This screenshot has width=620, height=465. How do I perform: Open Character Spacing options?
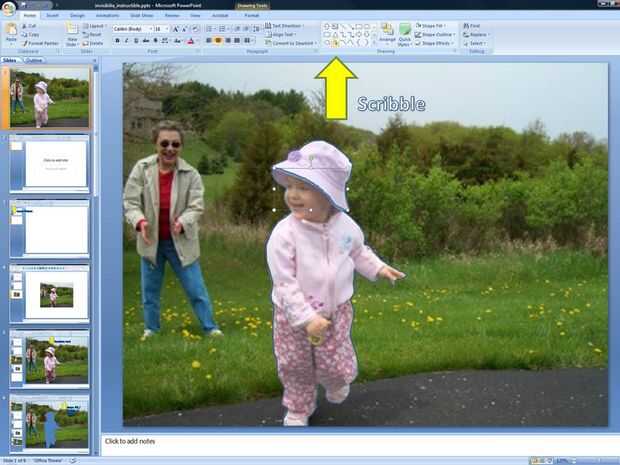pos(165,40)
